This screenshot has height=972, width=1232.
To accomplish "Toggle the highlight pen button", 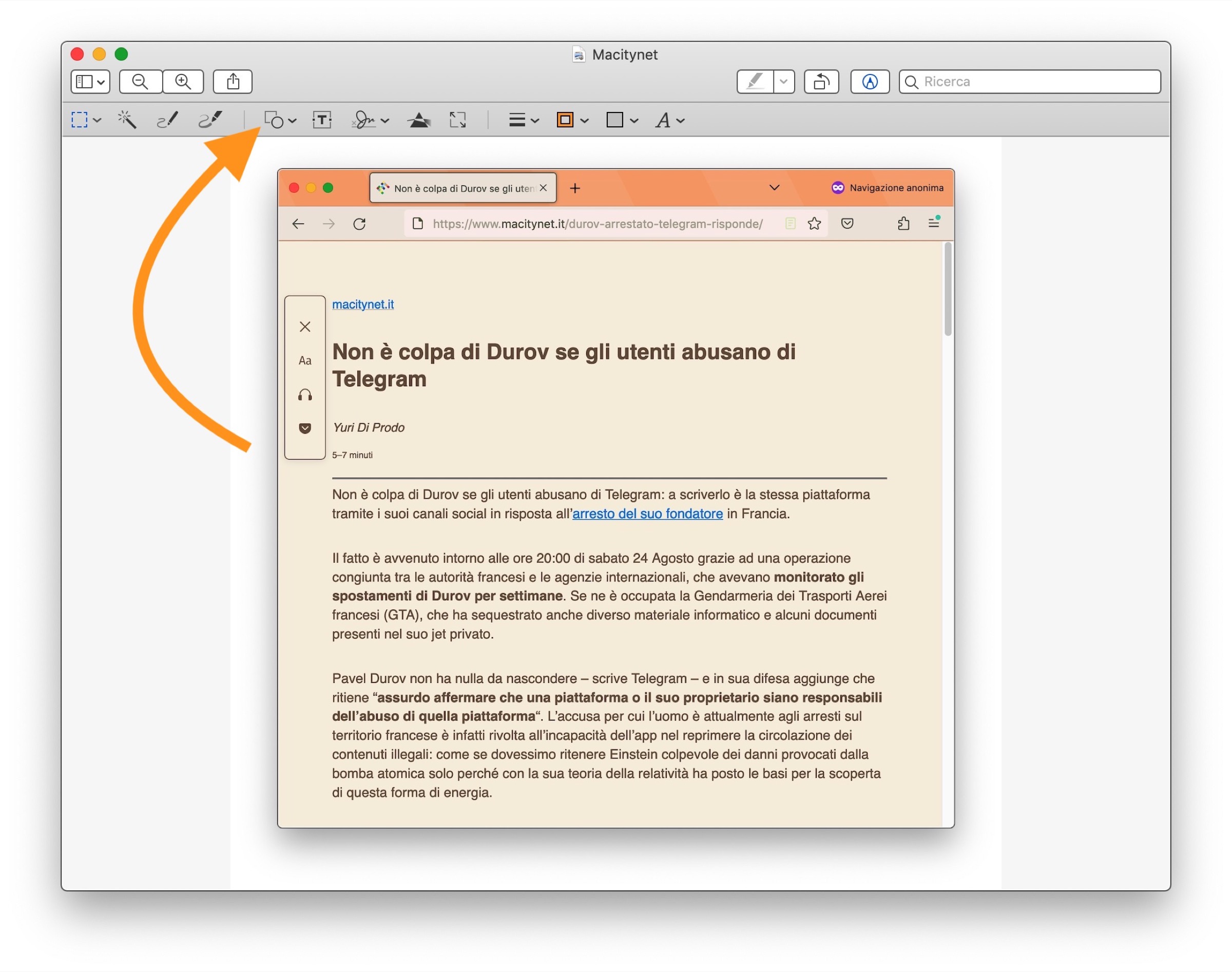I will tap(755, 81).
